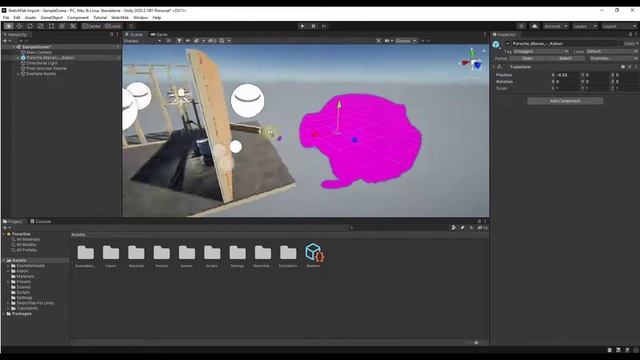The image size is (640, 360).
Task: Open the Gizmos dropdown
Action: tap(406, 41)
